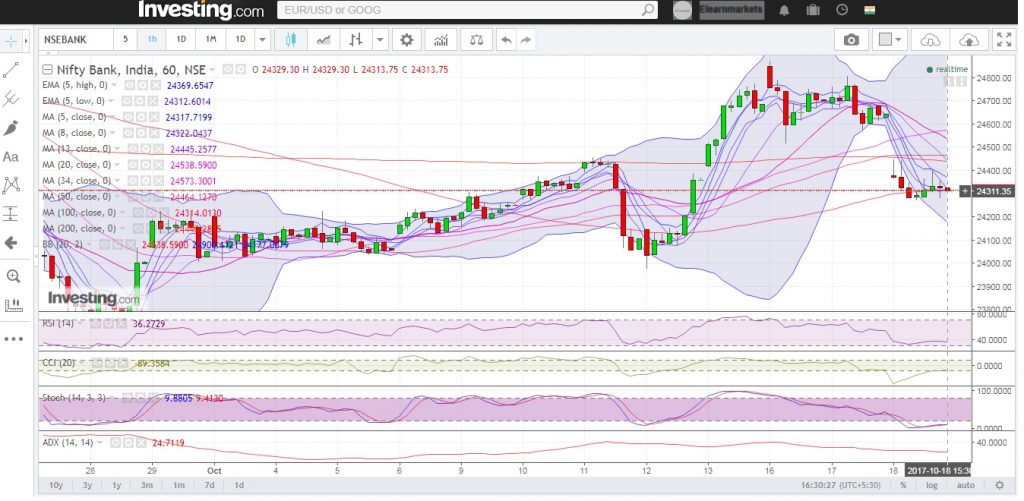Expand Nifty Bank title dropdown arrow
This screenshot has height=501, width=1024.
(212, 70)
